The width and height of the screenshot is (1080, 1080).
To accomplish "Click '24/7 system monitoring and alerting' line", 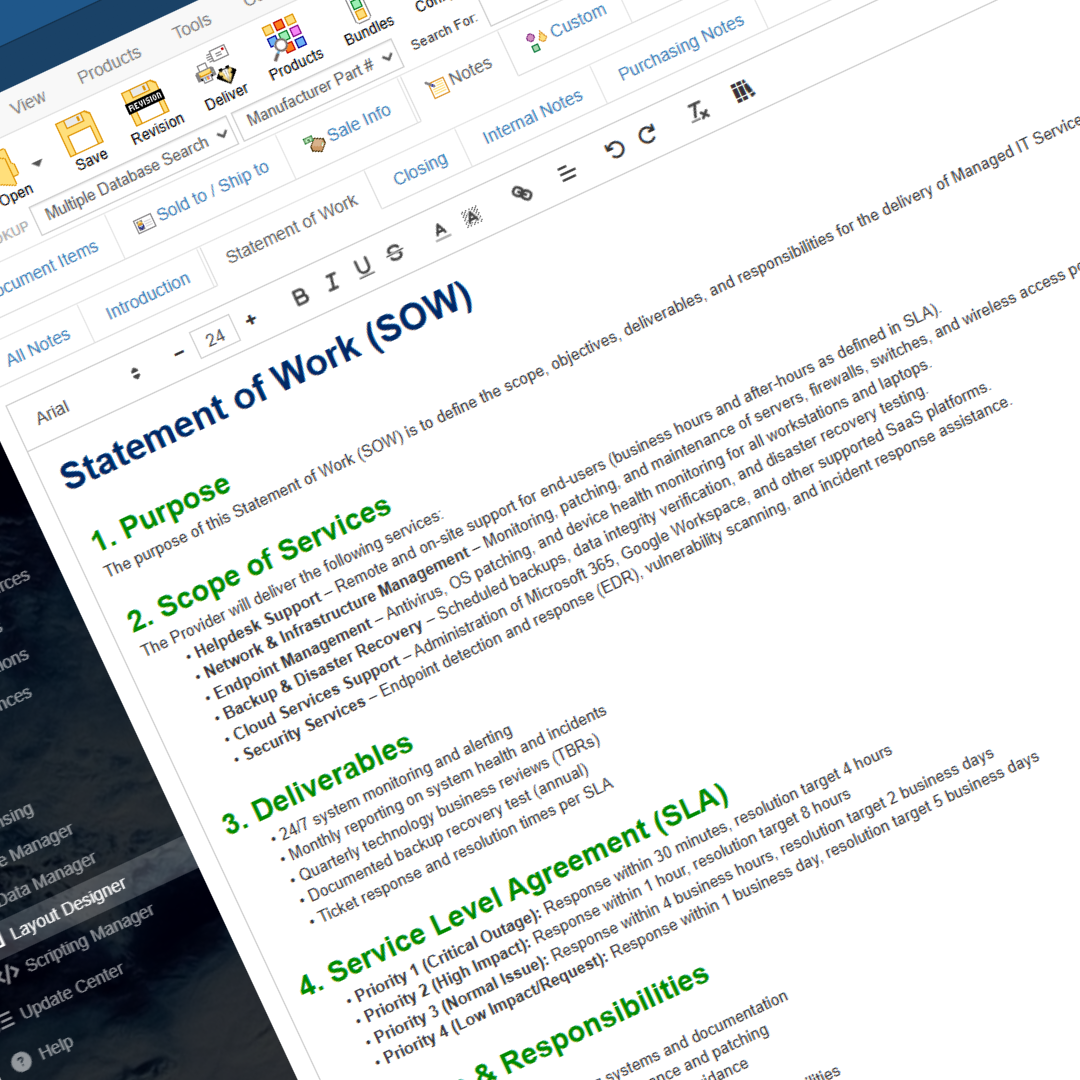I will [x=396, y=782].
